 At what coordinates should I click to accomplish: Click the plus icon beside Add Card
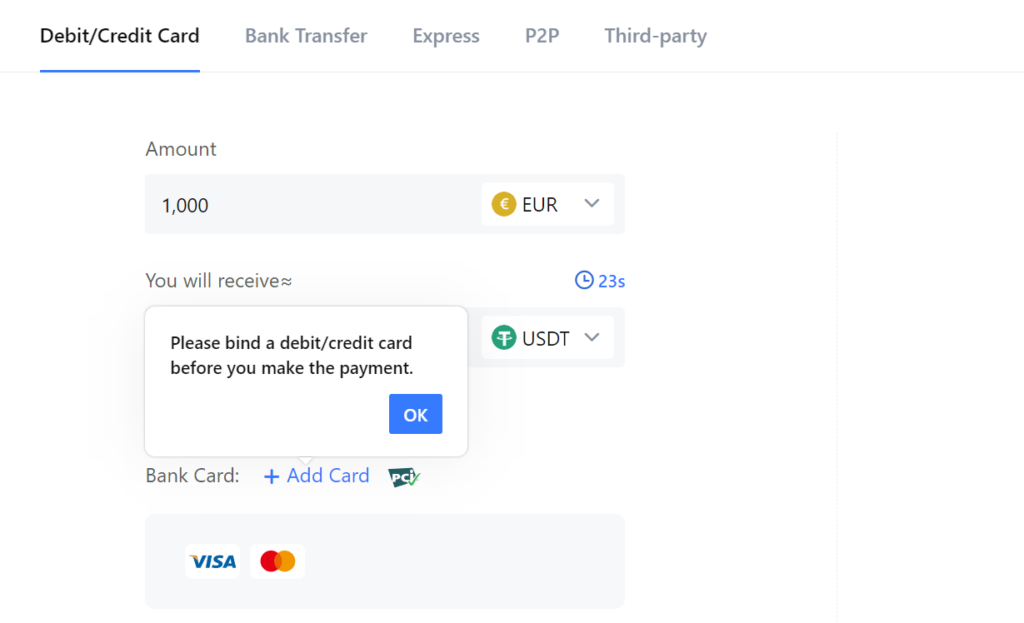click(x=270, y=476)
